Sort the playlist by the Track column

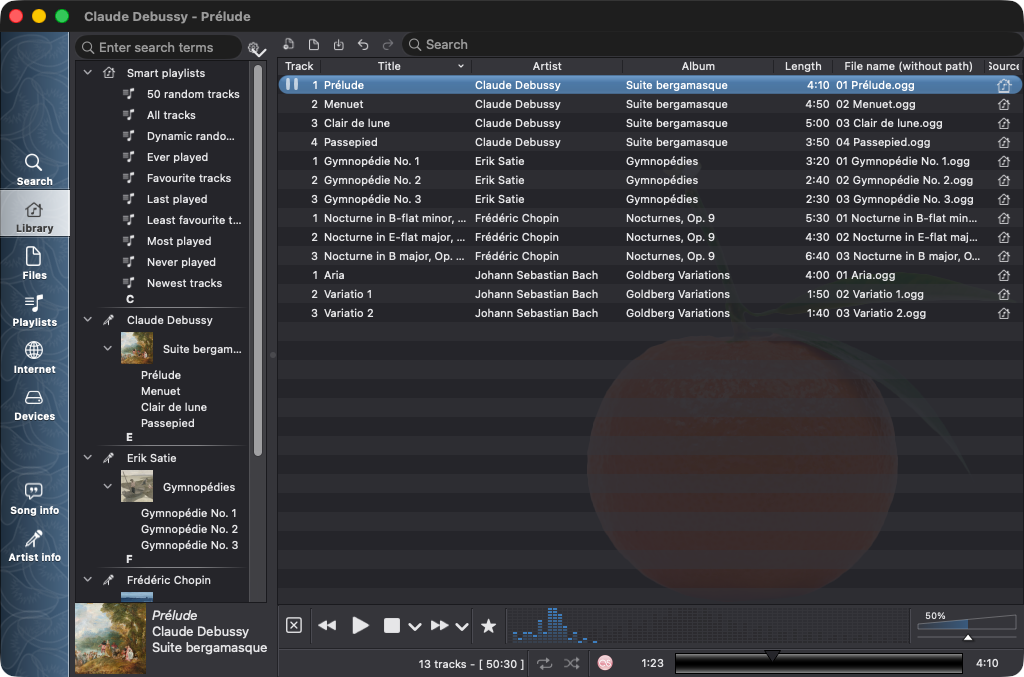click(x=299, y=66)
